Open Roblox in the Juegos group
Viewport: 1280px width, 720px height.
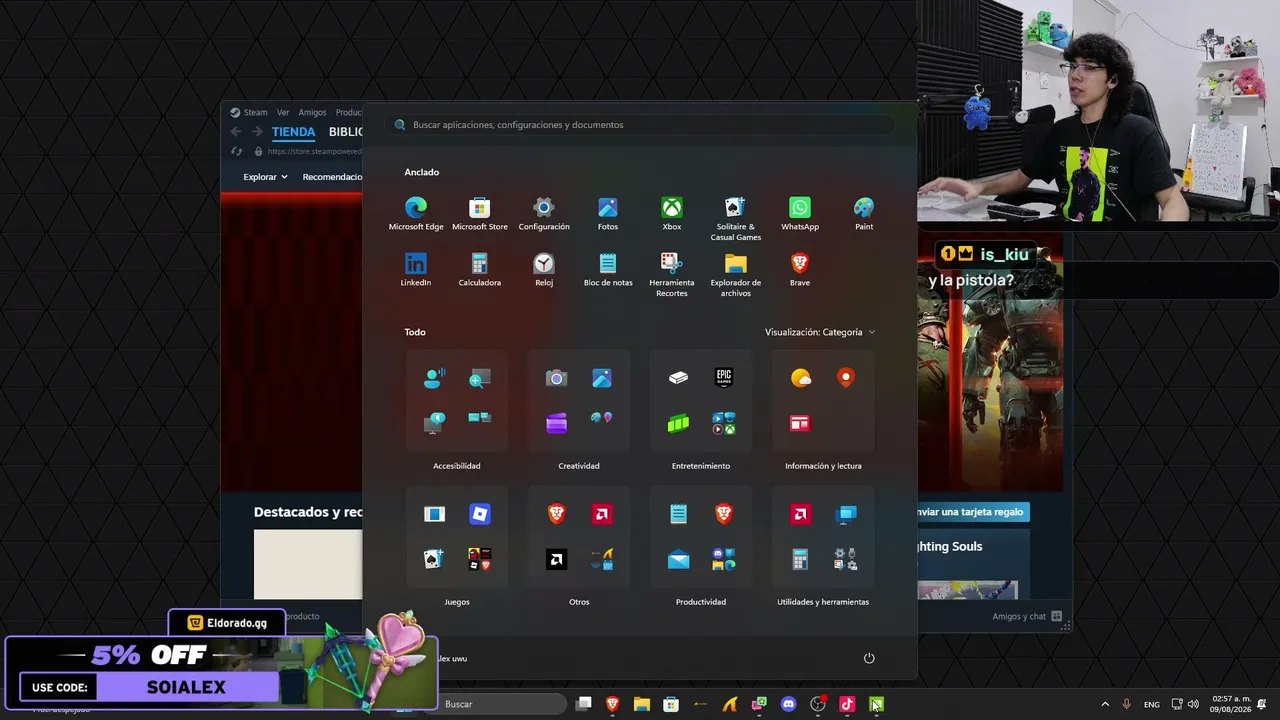[x=480, y=514]
